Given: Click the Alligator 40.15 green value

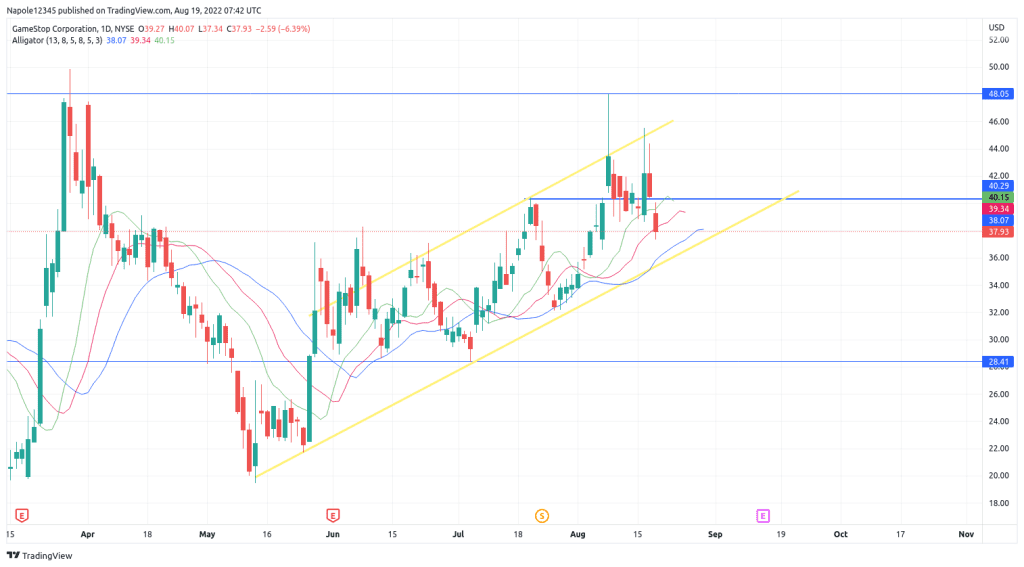Looking at the screenshot, I should [x=165, y=40].
